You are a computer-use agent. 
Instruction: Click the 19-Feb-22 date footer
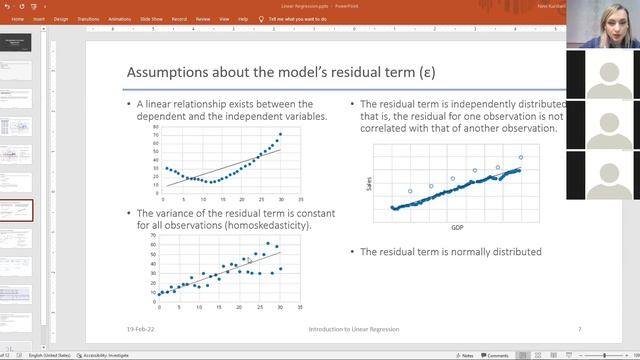click(140, 329)
